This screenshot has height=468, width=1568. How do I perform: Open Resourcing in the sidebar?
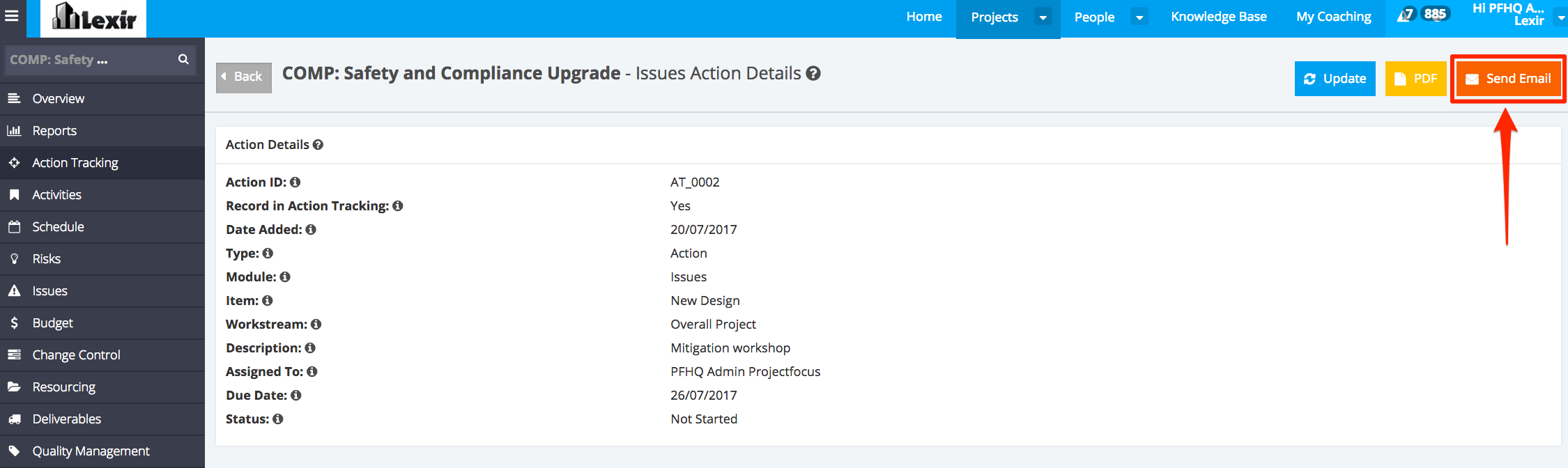[102, 387]
